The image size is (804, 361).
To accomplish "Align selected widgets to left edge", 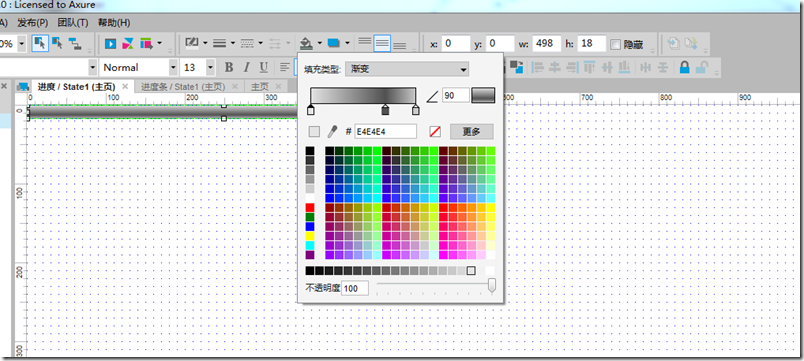I will pyautogui.click(x=537, y=67).
